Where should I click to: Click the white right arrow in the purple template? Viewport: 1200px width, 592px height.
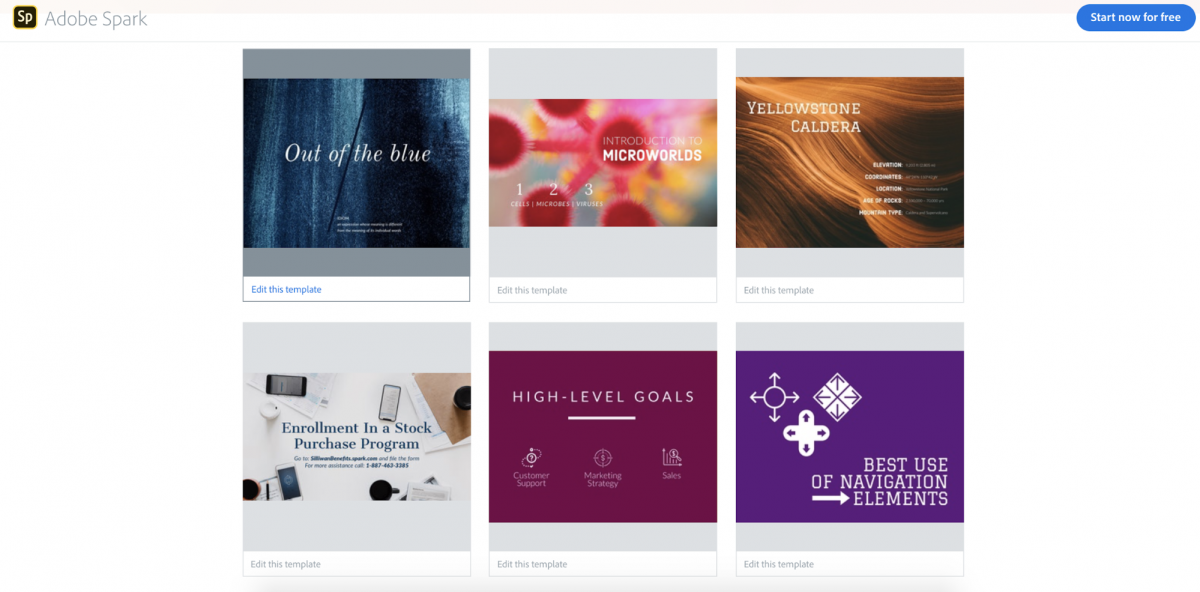pyautogui.click(x=830, y=498)
